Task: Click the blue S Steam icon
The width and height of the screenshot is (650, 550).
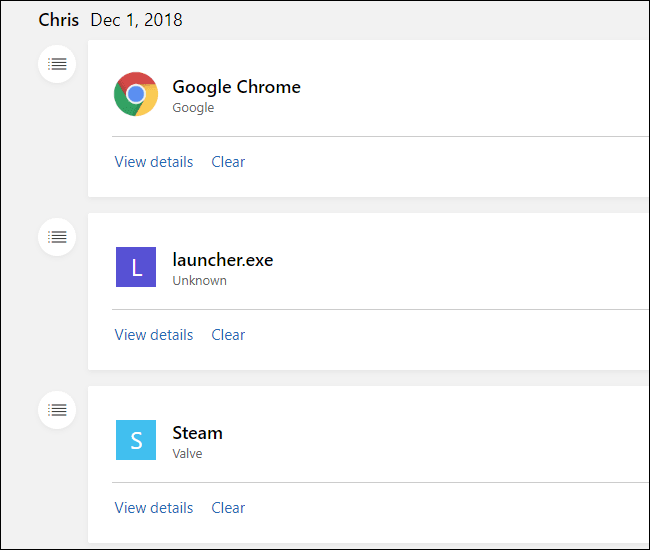Action: click(x=136, y=440)
